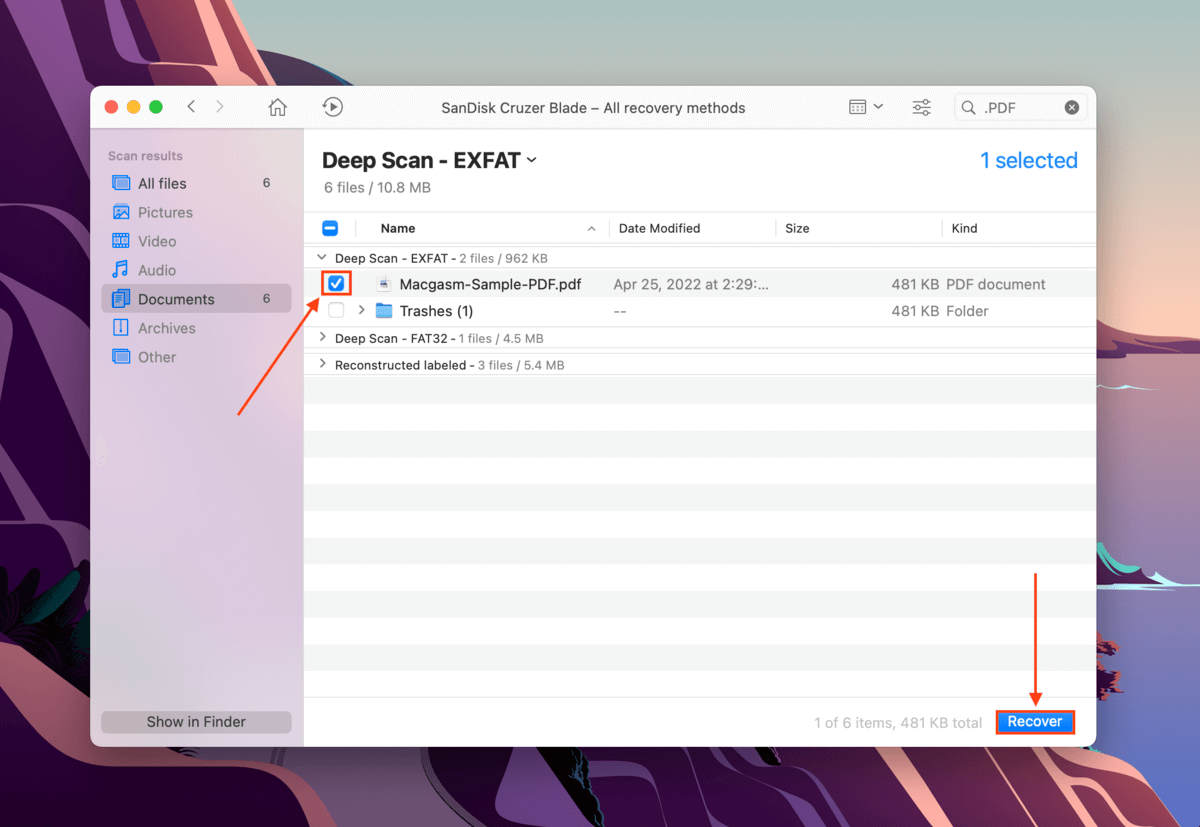Open the view mode grid dropdown
The height and width of the screenshot is (827, 1200).
click(866, 107)
